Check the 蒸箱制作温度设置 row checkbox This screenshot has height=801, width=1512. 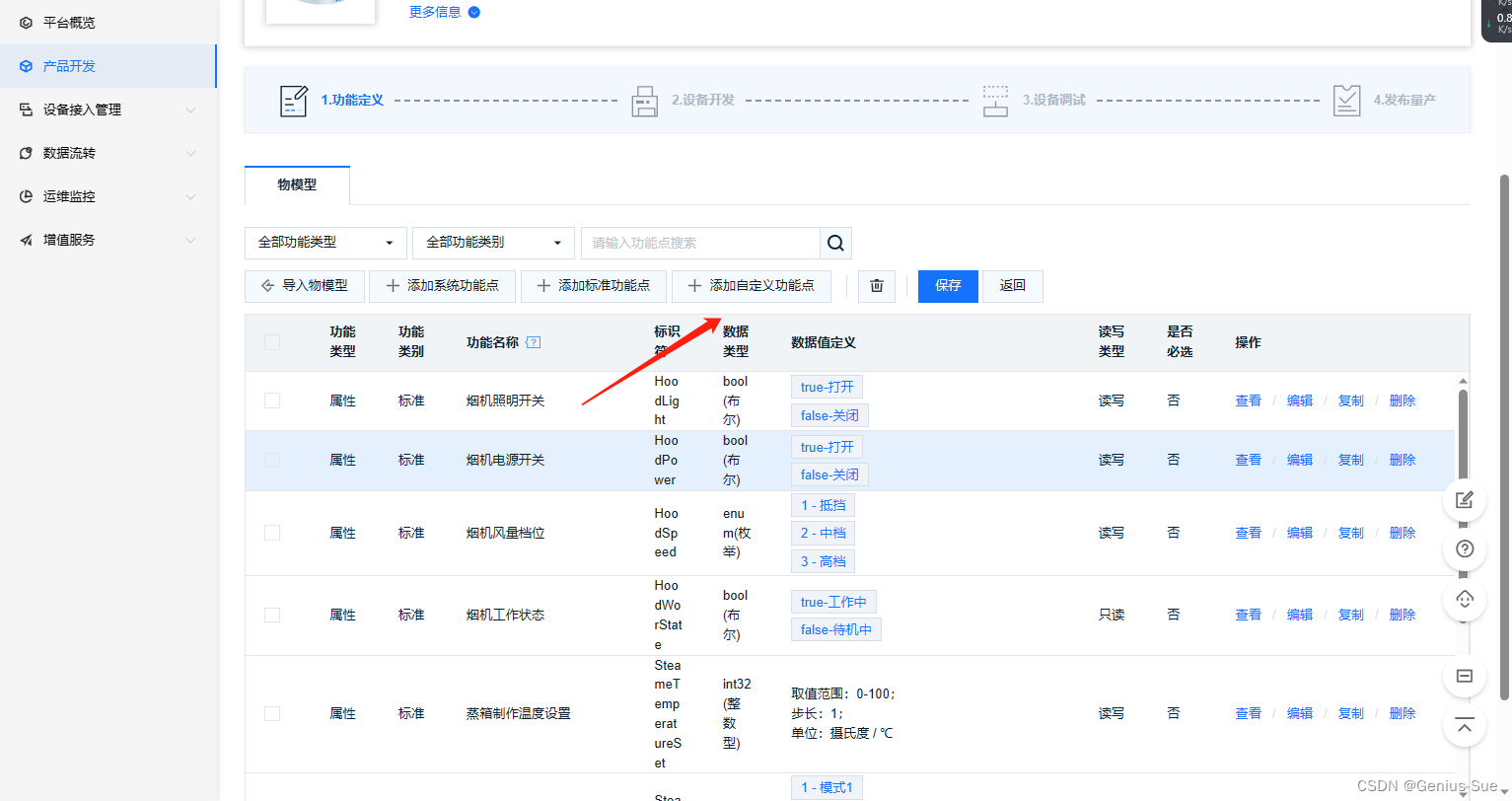[272, 713]
